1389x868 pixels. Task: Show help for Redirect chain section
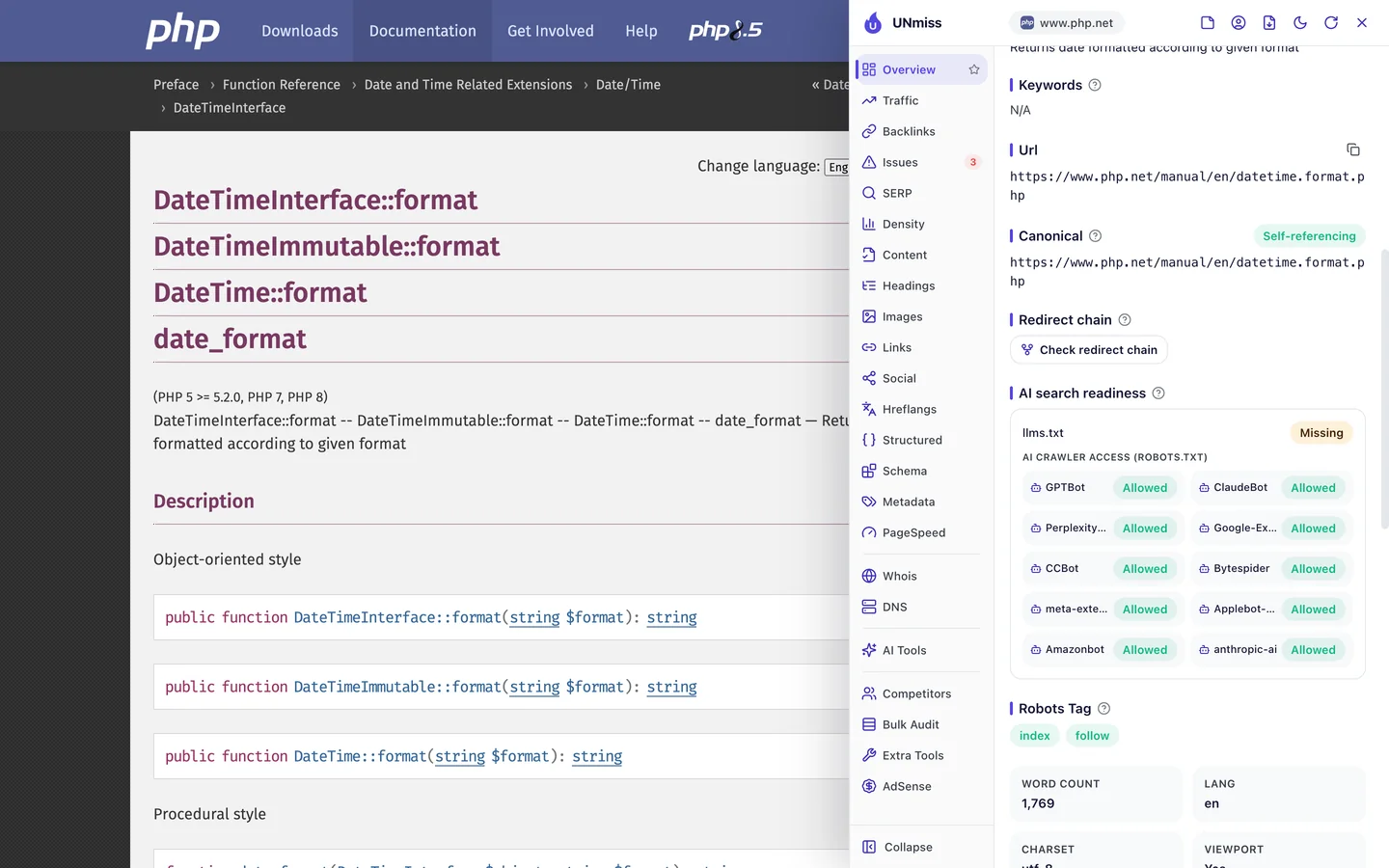coord(1125,320)
